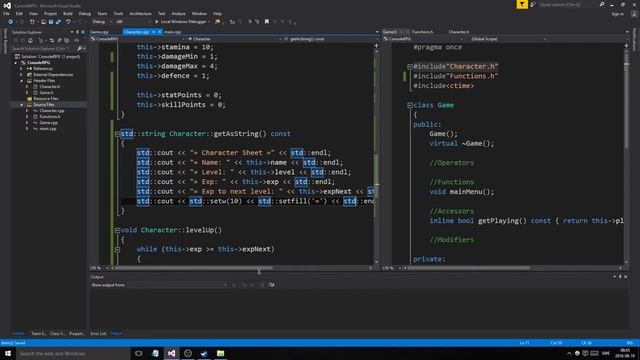640x360 pixels.
Task: Open the x86 platform dropdown
Action: 132,22
